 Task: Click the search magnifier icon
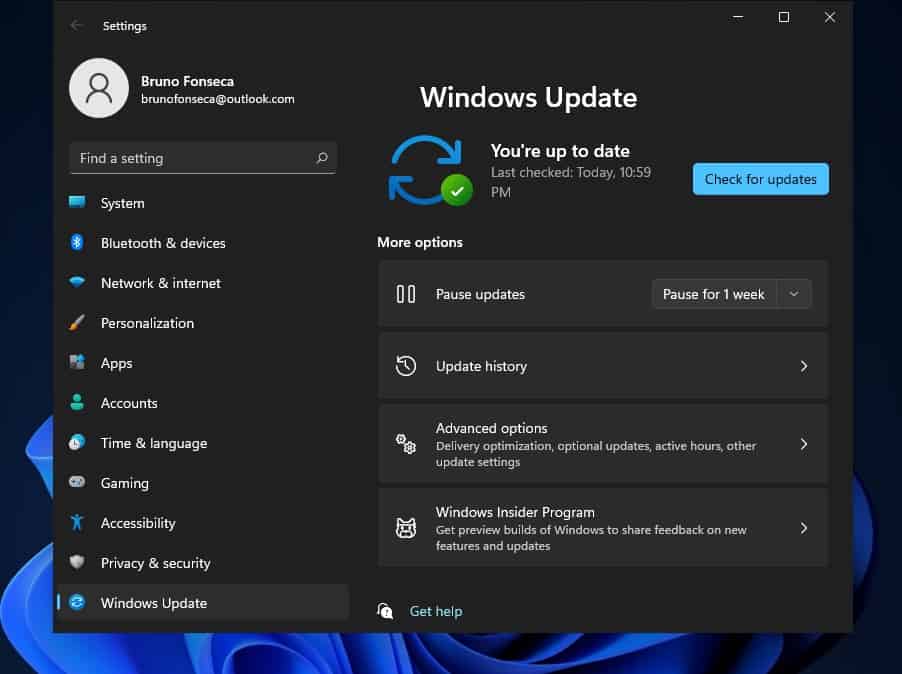[x=322, y=158]
